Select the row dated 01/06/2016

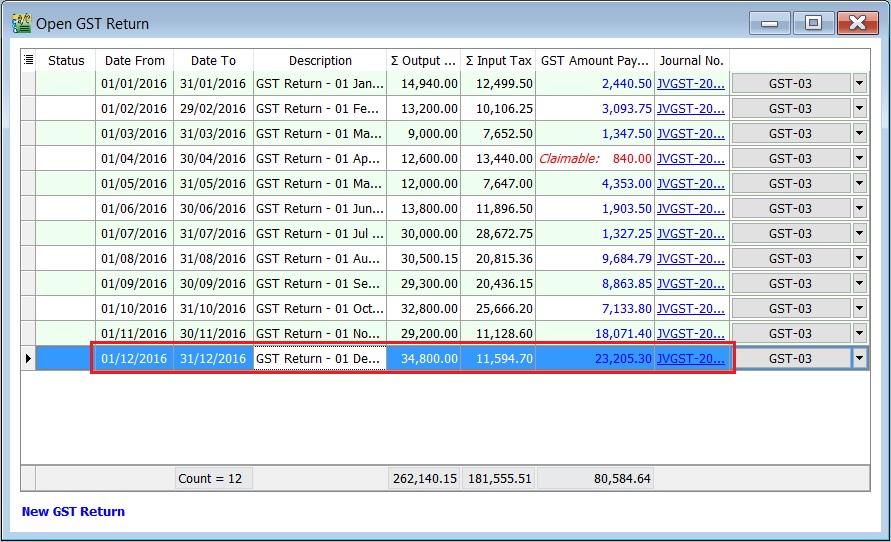point(134,209)
